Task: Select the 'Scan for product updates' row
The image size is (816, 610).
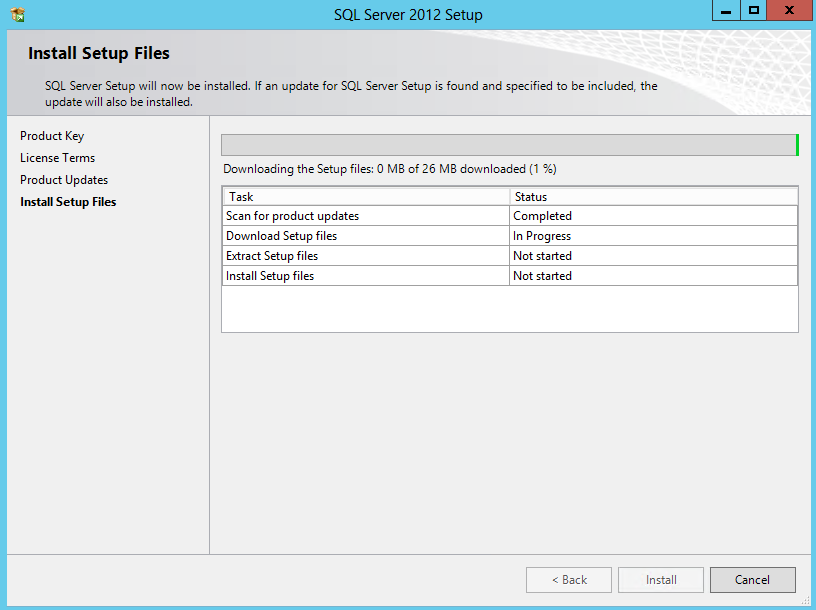Action: click(x=510, y=216)
